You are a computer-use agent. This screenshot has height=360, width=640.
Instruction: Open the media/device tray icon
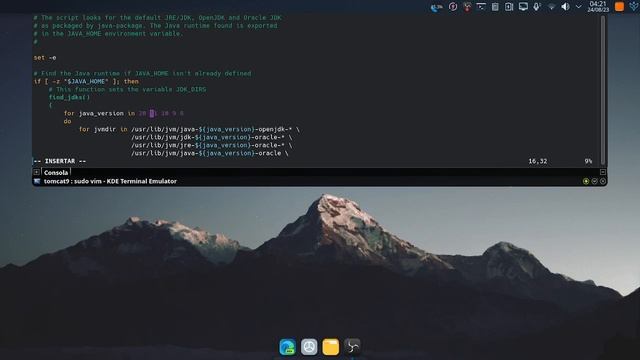point(509,7)
